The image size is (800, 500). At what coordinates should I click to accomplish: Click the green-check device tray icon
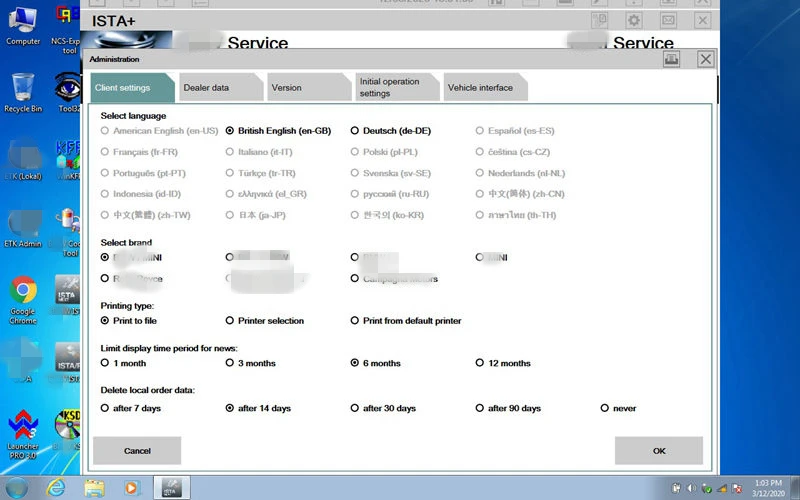(x=707, y=488)
